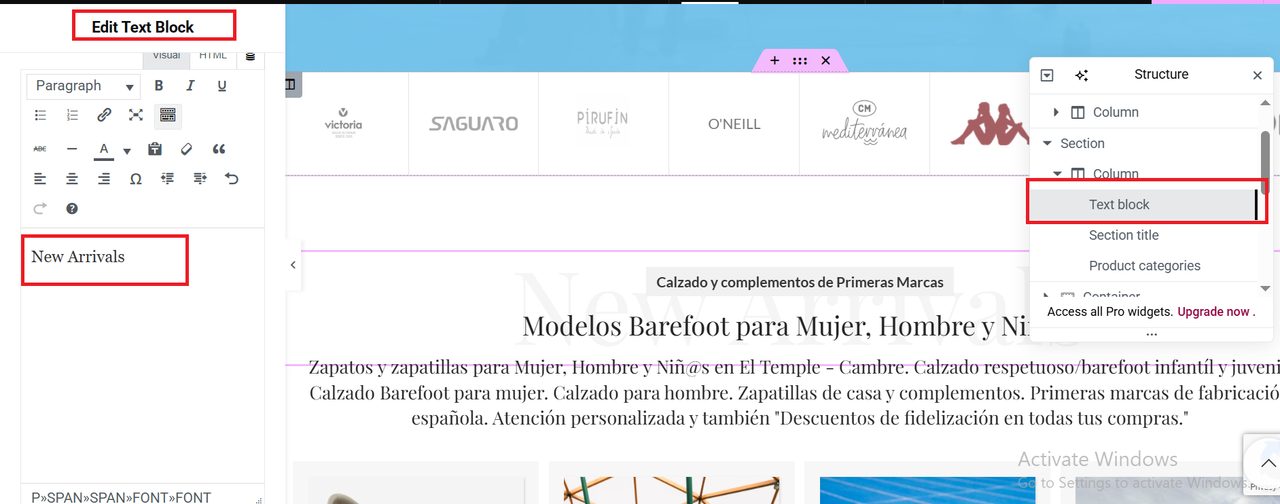Click the section drag handle dots
The width and height of the screenshot is (1280, 504).
800,61
